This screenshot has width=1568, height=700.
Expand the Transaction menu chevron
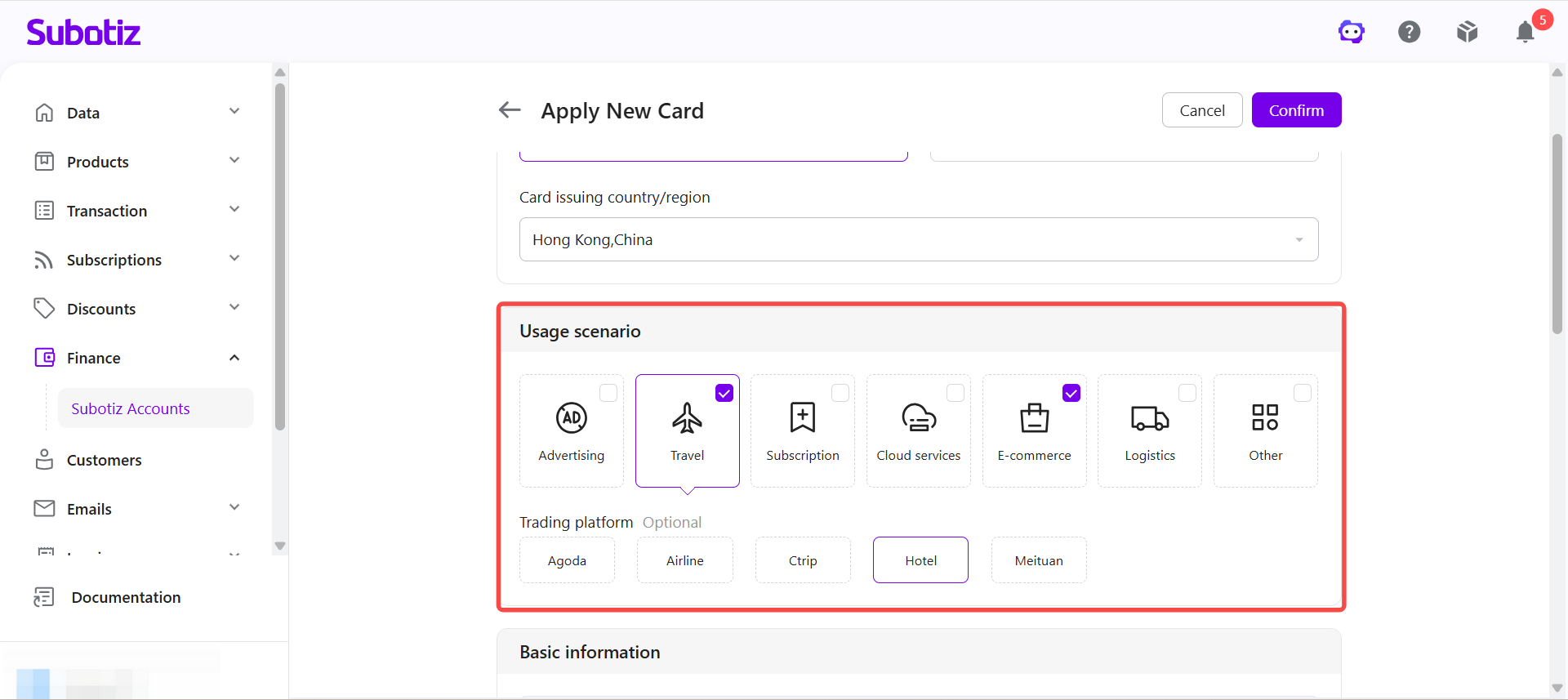(234, 209)
